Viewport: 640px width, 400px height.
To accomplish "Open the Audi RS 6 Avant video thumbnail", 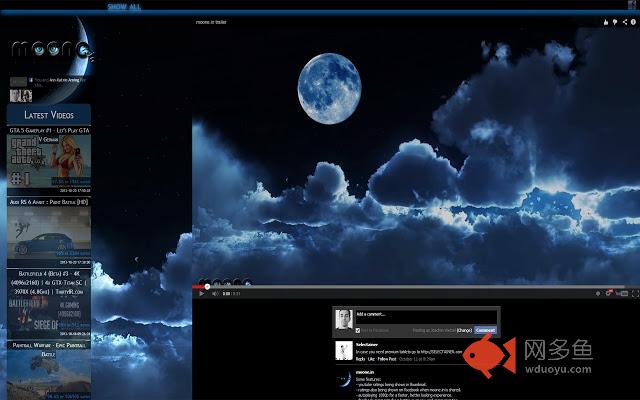I will [48, 230].
